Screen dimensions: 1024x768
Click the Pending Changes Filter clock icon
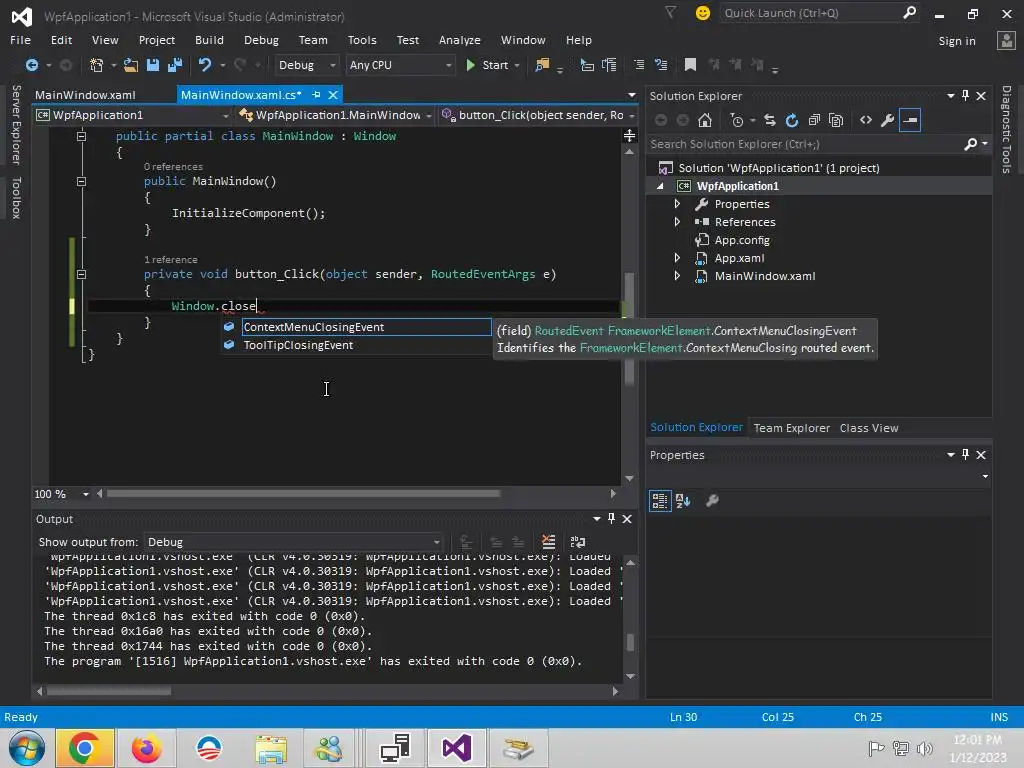(x=737, y=120)
